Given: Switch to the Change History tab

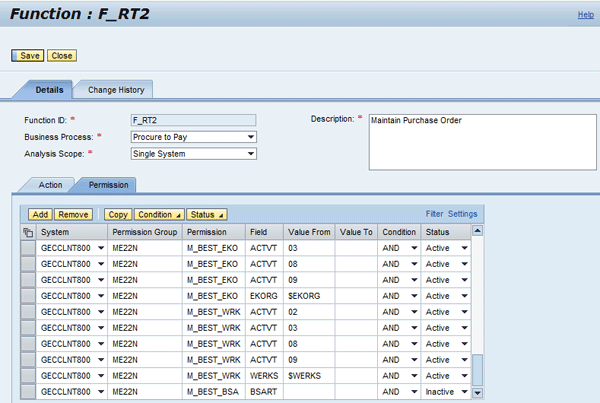Looking at the screenshot, I should coord(116,90).
